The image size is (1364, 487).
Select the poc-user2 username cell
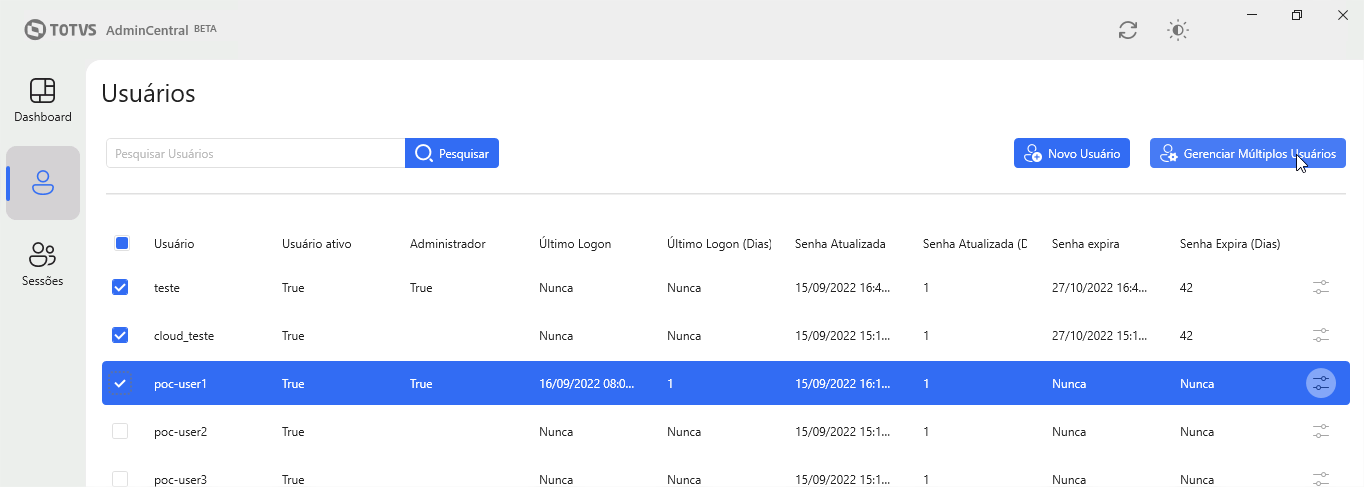pos(180,432)
